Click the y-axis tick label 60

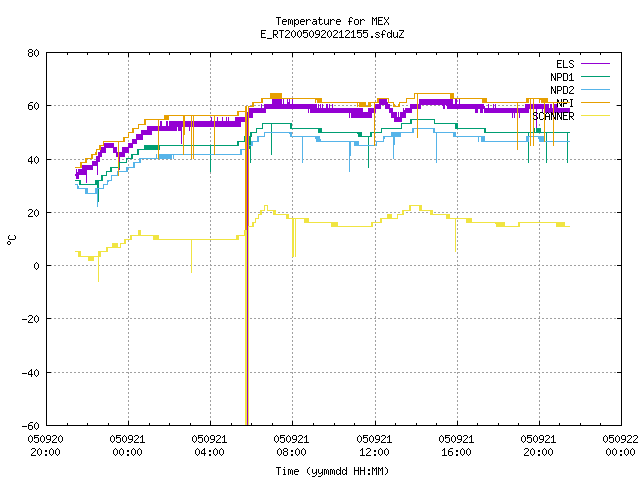(x=33, y=106)
